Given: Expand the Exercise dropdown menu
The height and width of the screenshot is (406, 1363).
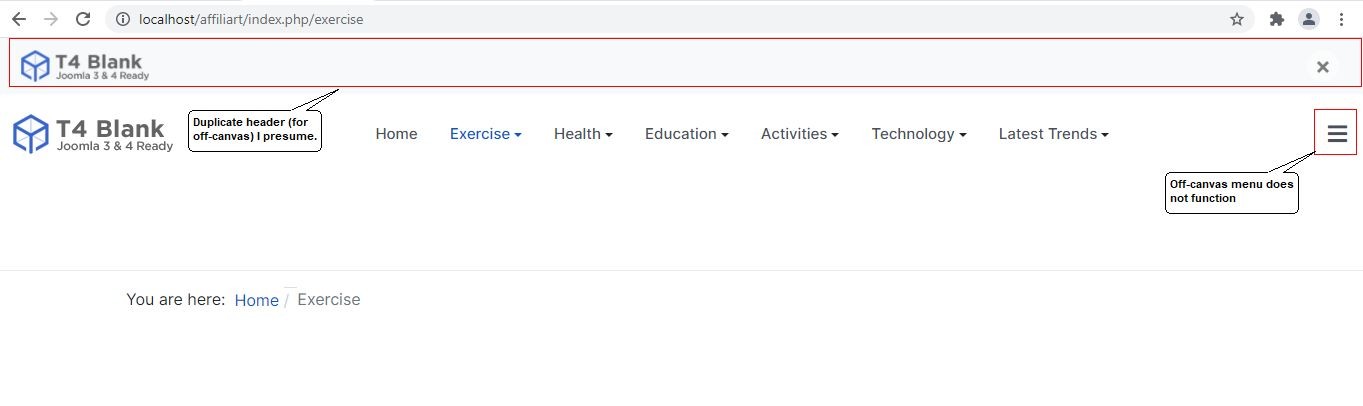Looking at the screenshot, I should [x=485, y=134].
